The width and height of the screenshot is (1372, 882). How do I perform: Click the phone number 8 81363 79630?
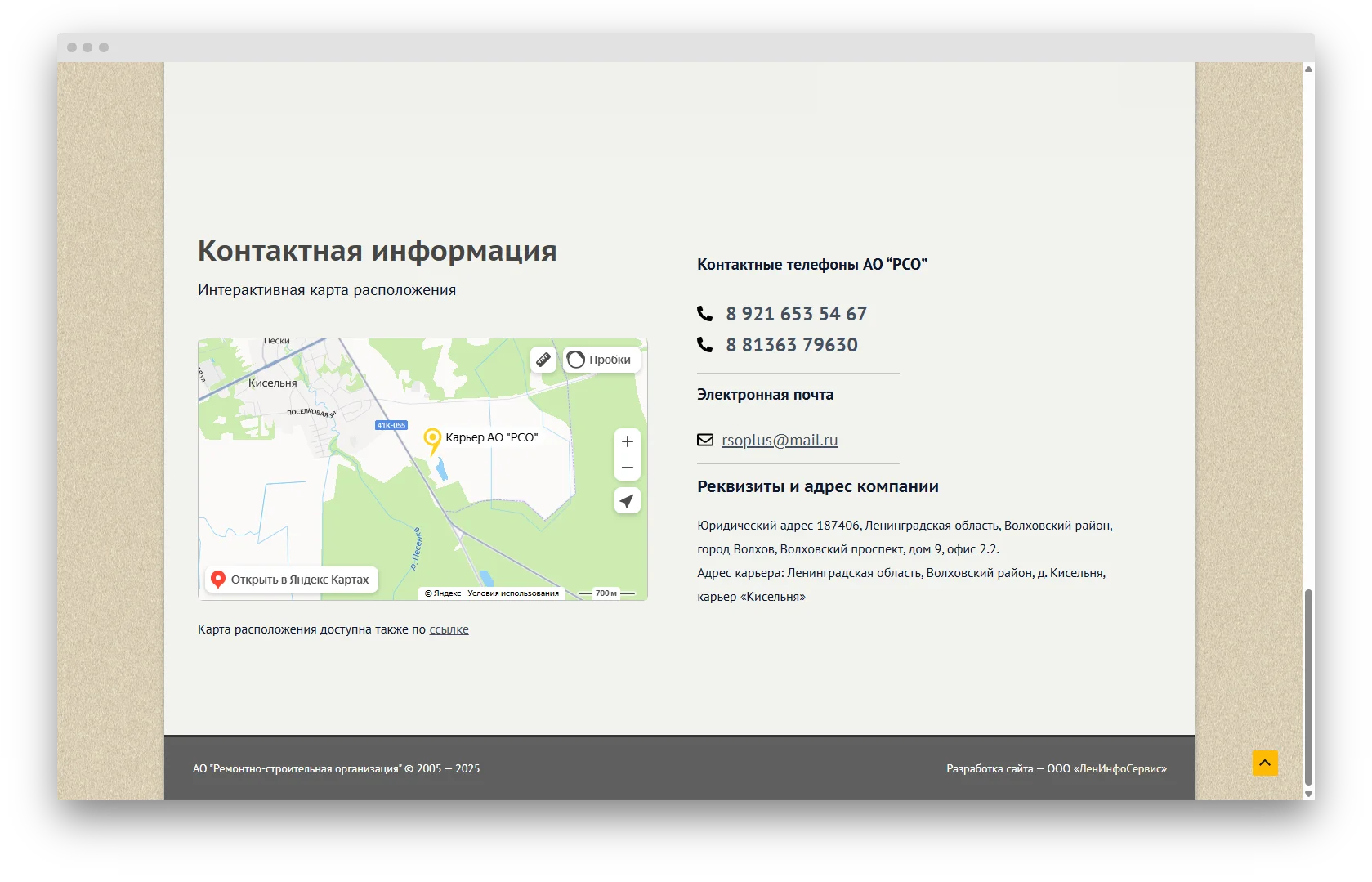(791, 345)
